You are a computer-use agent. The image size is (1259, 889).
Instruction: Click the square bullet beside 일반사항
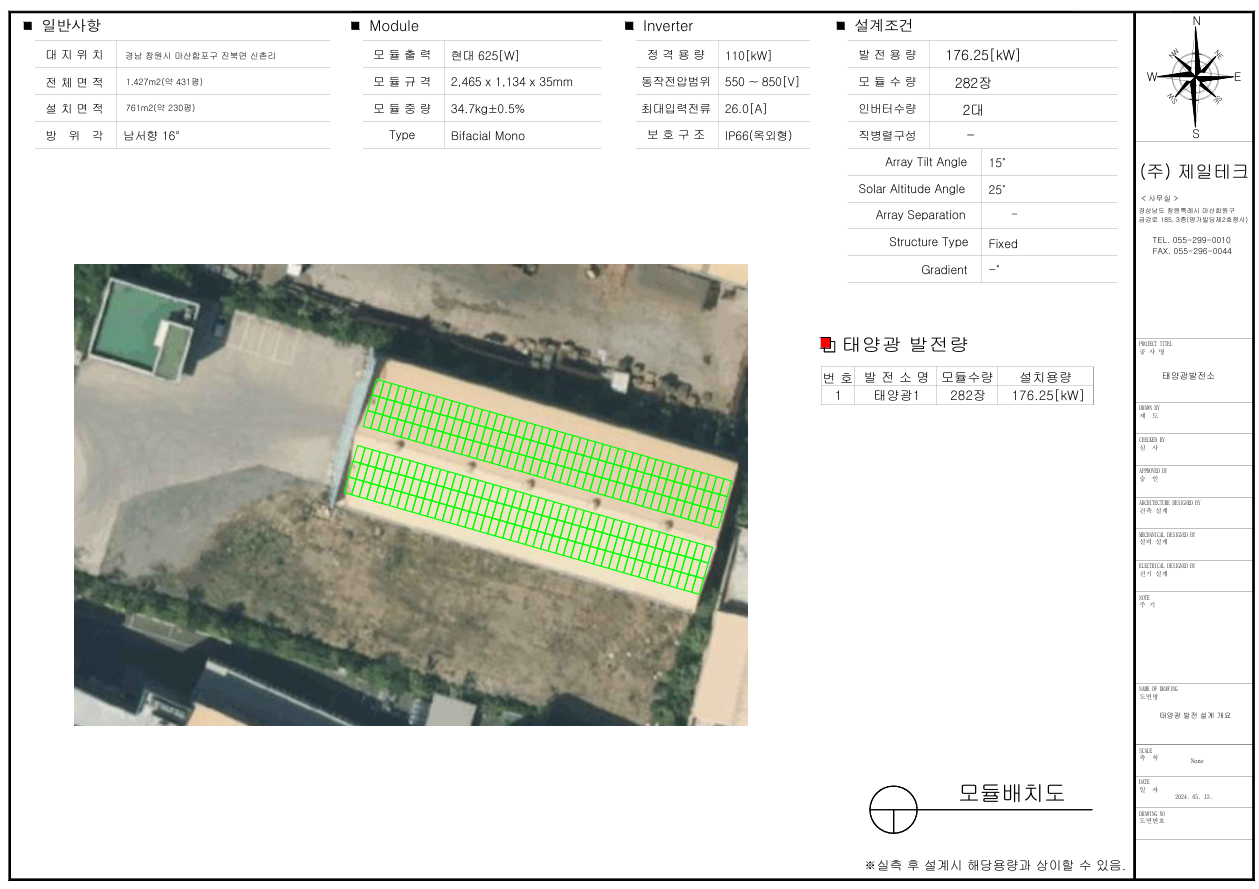tap(27, 26)
